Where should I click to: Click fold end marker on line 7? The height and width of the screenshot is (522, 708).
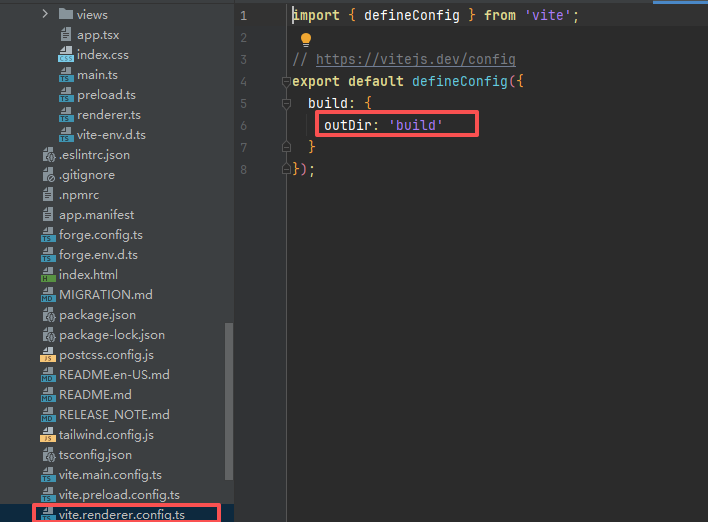click(x=286, y=147)
